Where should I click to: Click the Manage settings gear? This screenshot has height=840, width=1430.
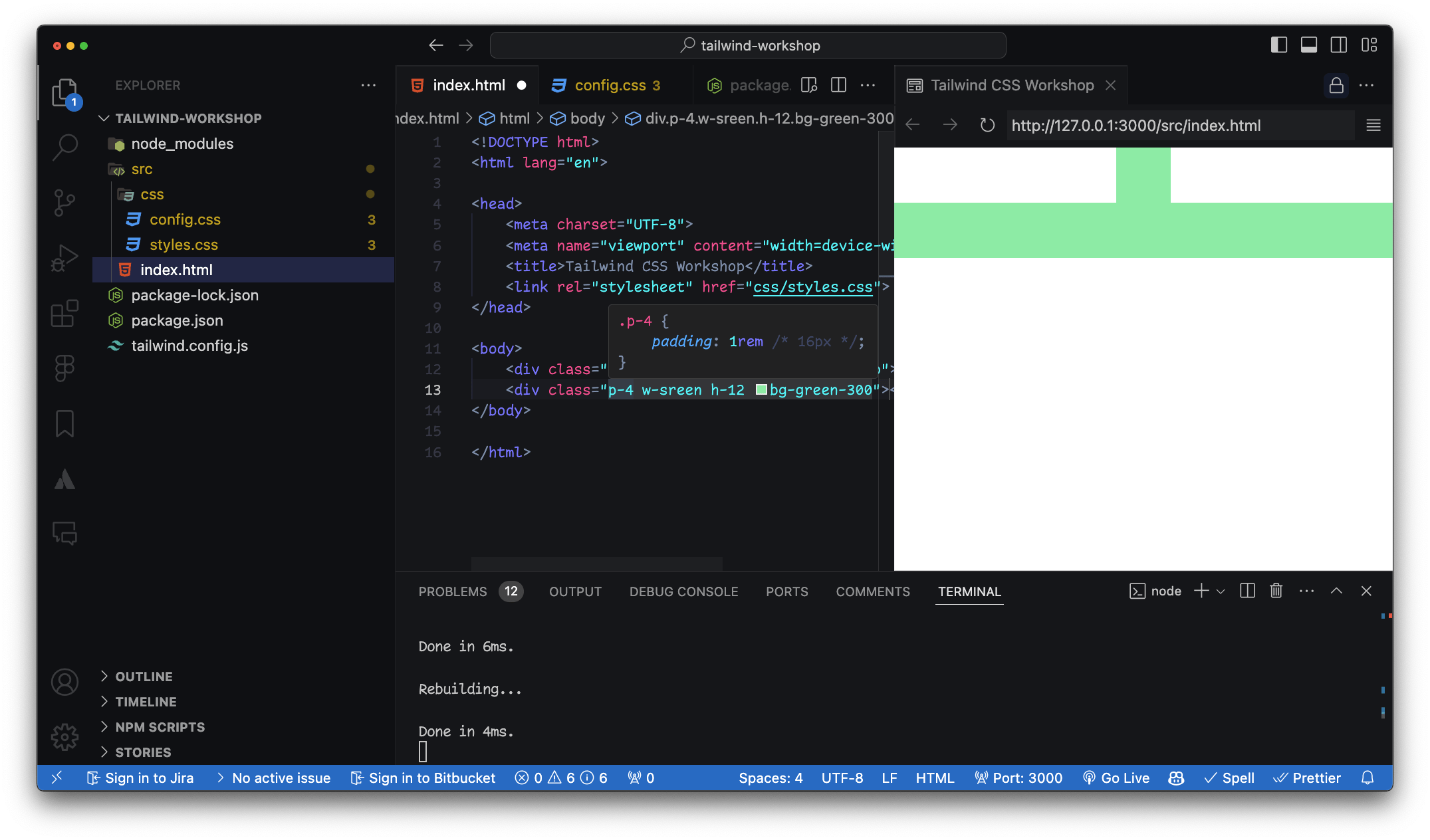[x=64, y=736]
